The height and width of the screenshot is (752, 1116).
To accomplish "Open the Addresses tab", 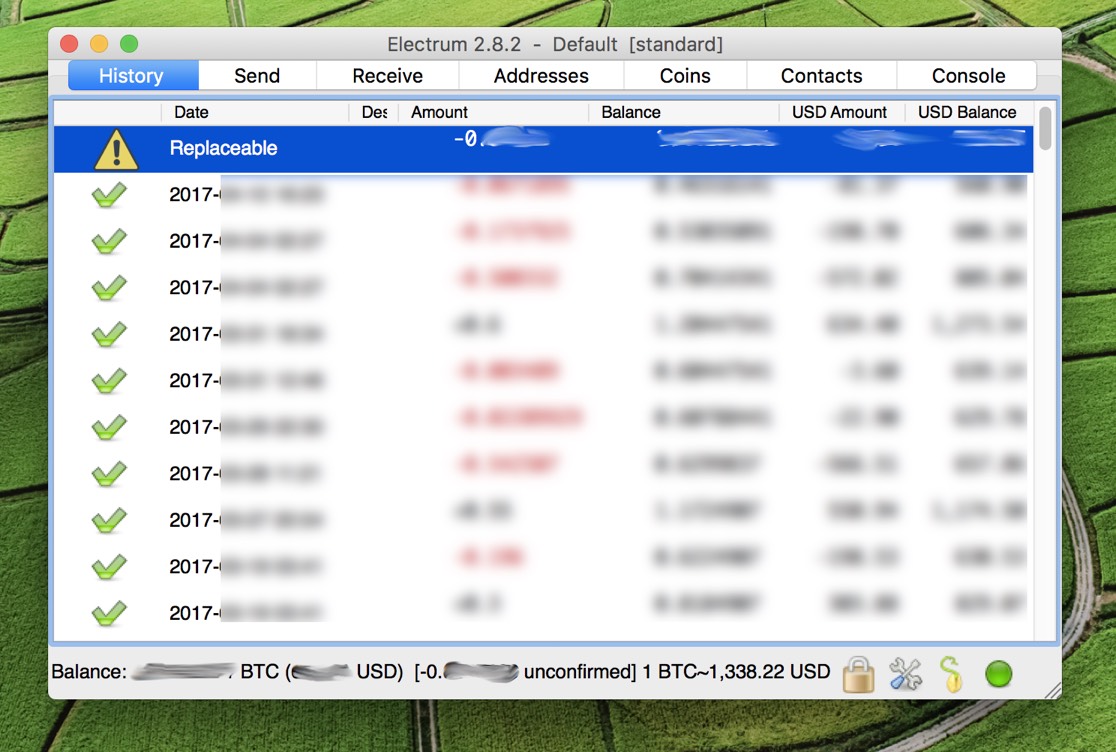I will tap(541, 75).
